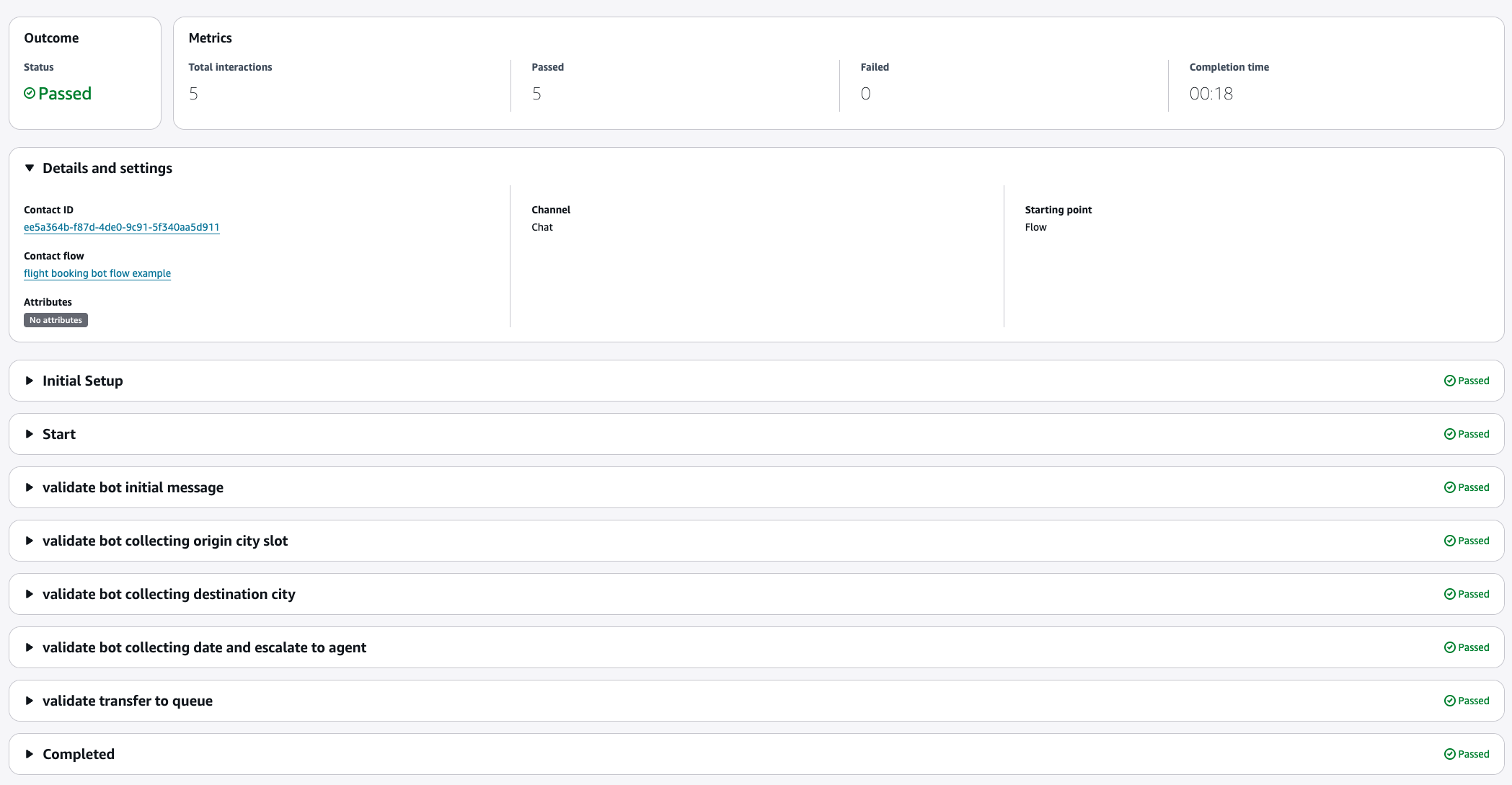Viewport: 1512px width, 785px height.
Task: Collapse the Details and settings section
Action: pos(30,168)
